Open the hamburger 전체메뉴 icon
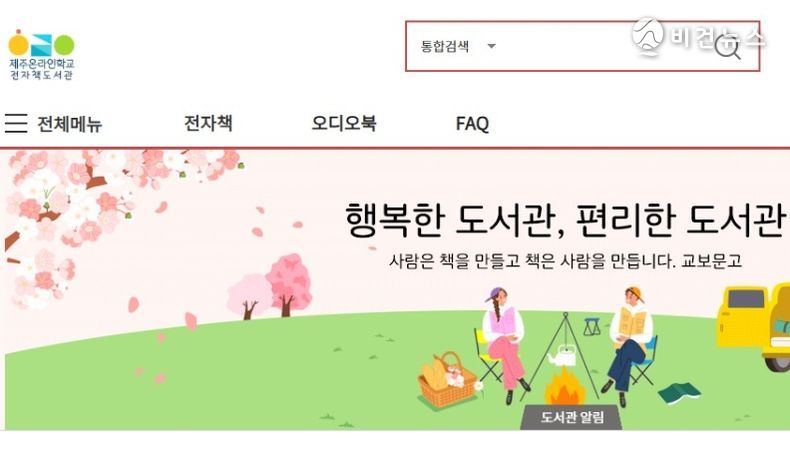 point(16,123)
